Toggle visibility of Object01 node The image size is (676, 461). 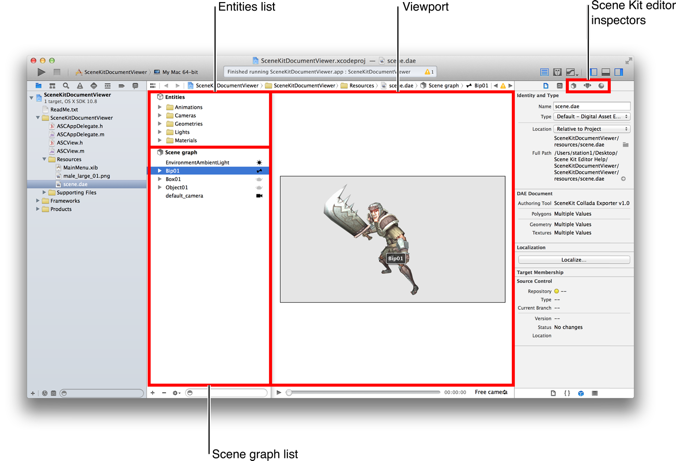point(259,188)
